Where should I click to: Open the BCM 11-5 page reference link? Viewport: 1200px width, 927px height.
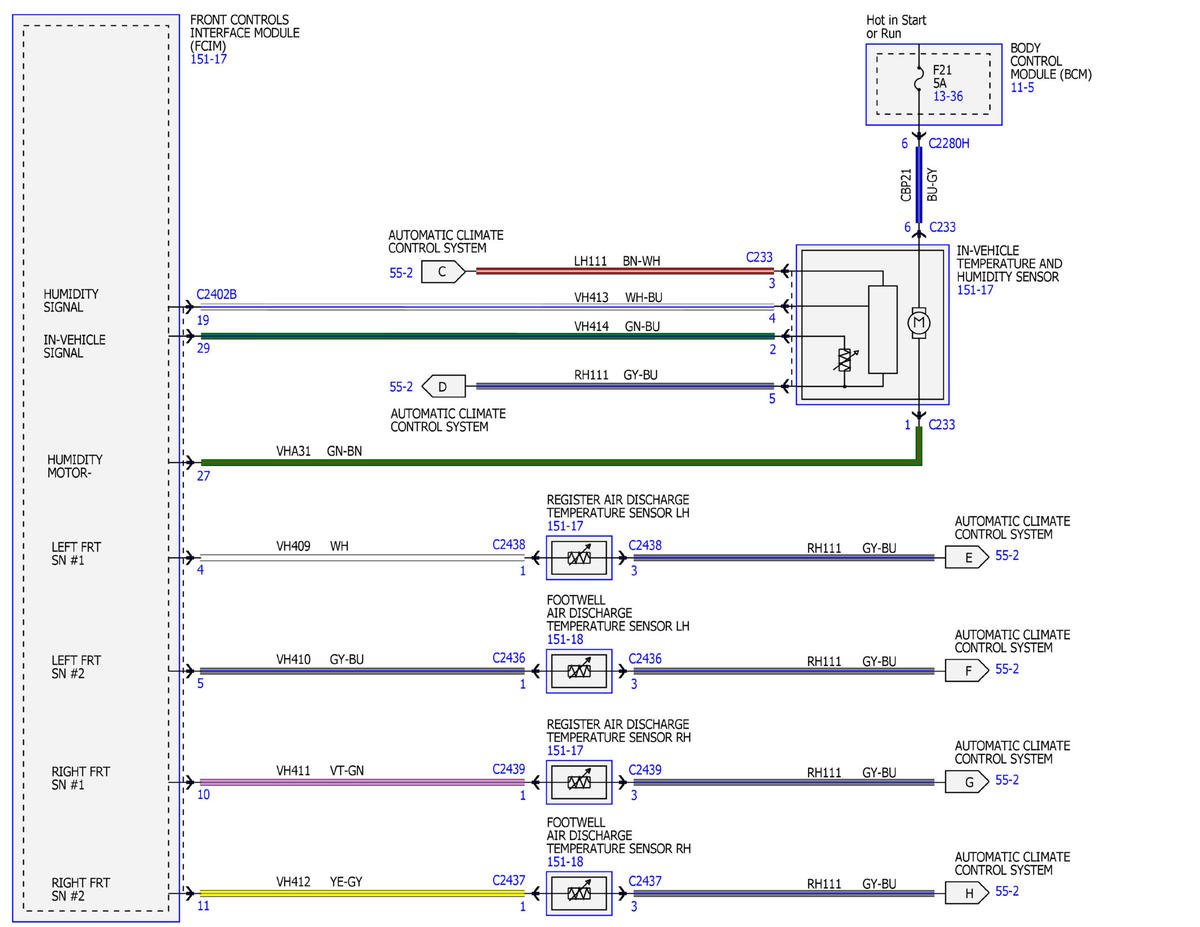pyautogui.click(x=1022, y=88)
